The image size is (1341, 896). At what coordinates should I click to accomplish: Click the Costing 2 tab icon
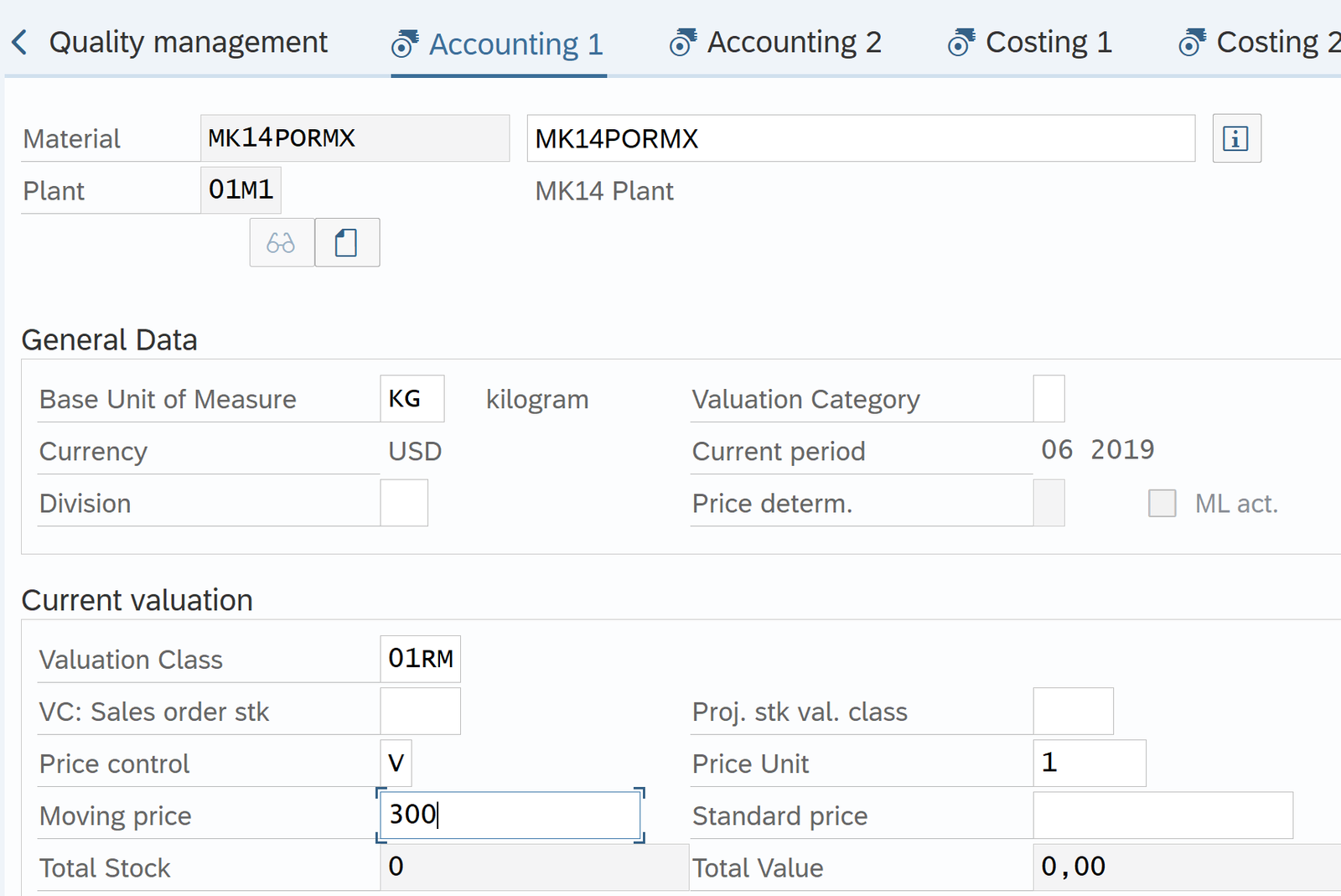[x=1192, y=42]
